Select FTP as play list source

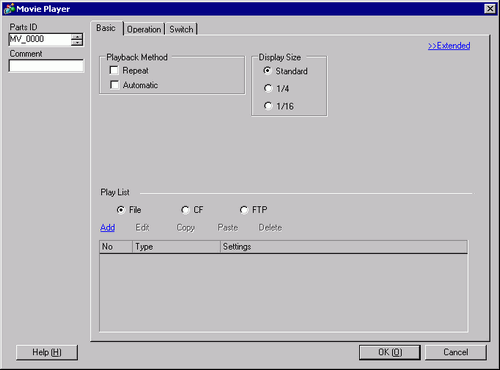coord(244,210)
